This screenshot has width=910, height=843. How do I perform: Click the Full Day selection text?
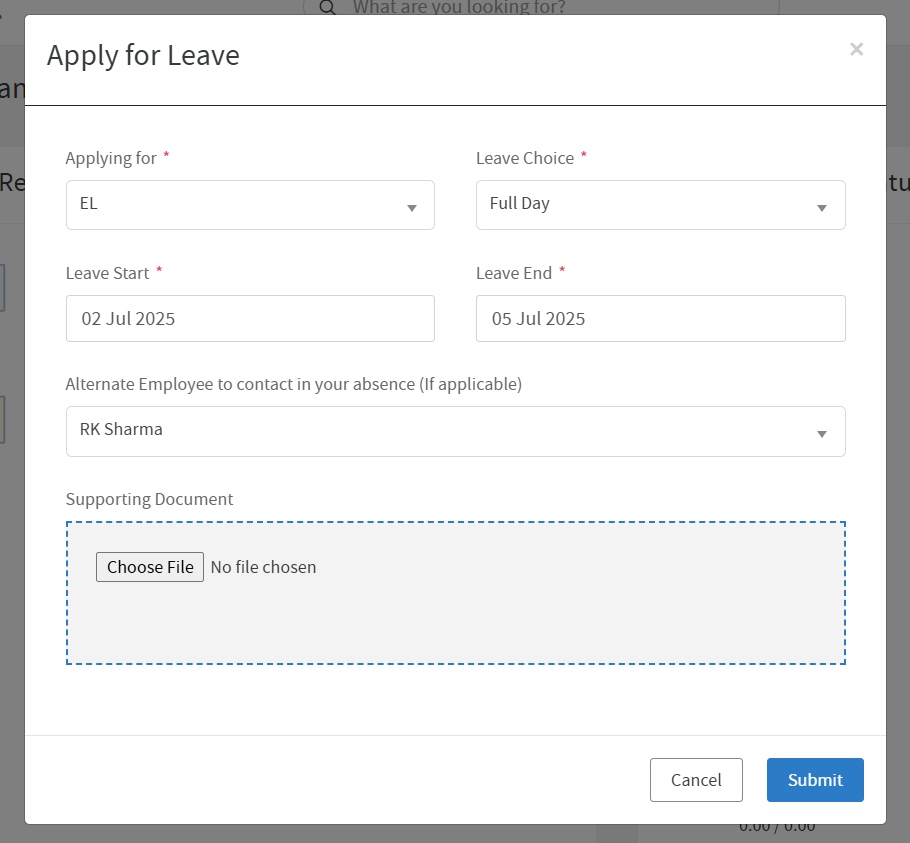(x=520, y=204)
